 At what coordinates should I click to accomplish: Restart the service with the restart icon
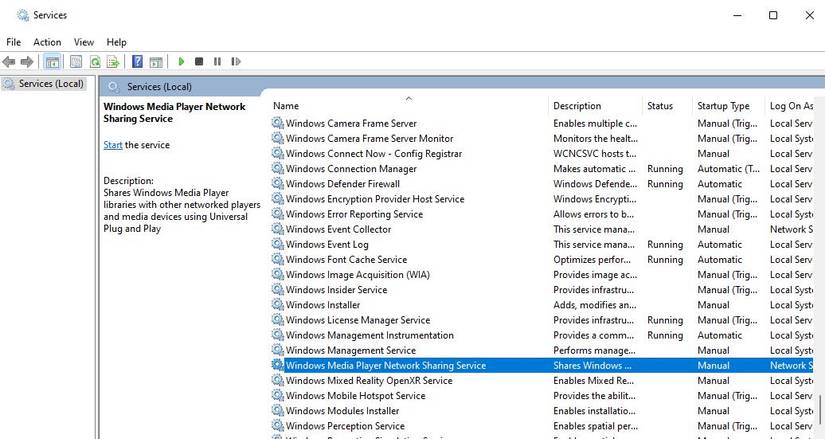tap(236, 62)
